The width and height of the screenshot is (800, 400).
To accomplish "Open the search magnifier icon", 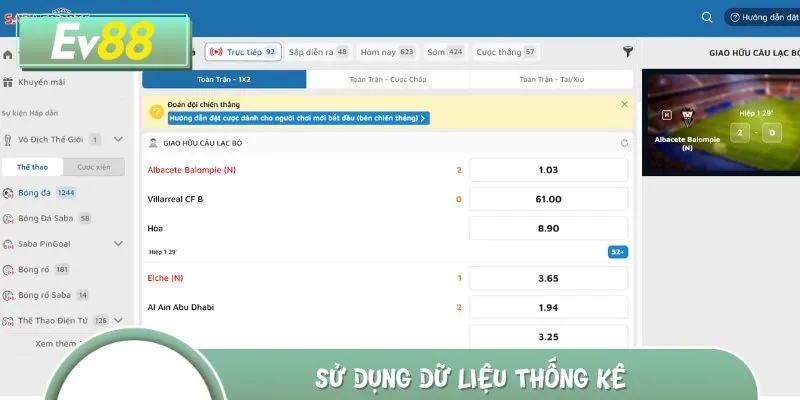I will pos(707,17).
